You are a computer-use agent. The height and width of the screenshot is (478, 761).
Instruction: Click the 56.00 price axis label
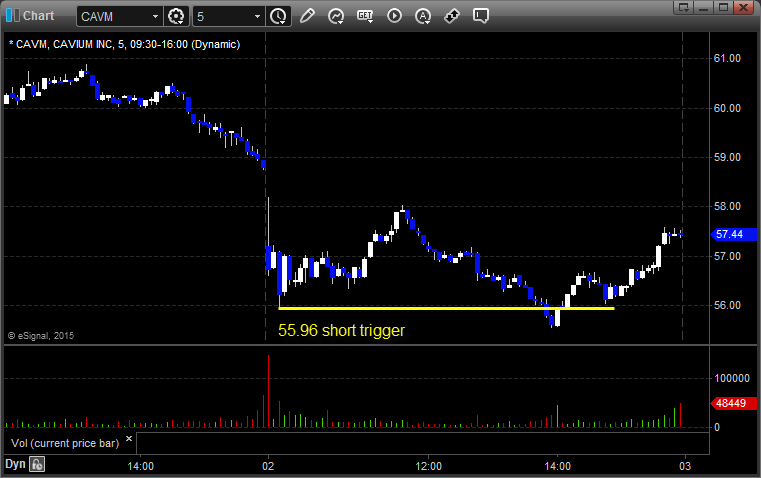(727, 305)
